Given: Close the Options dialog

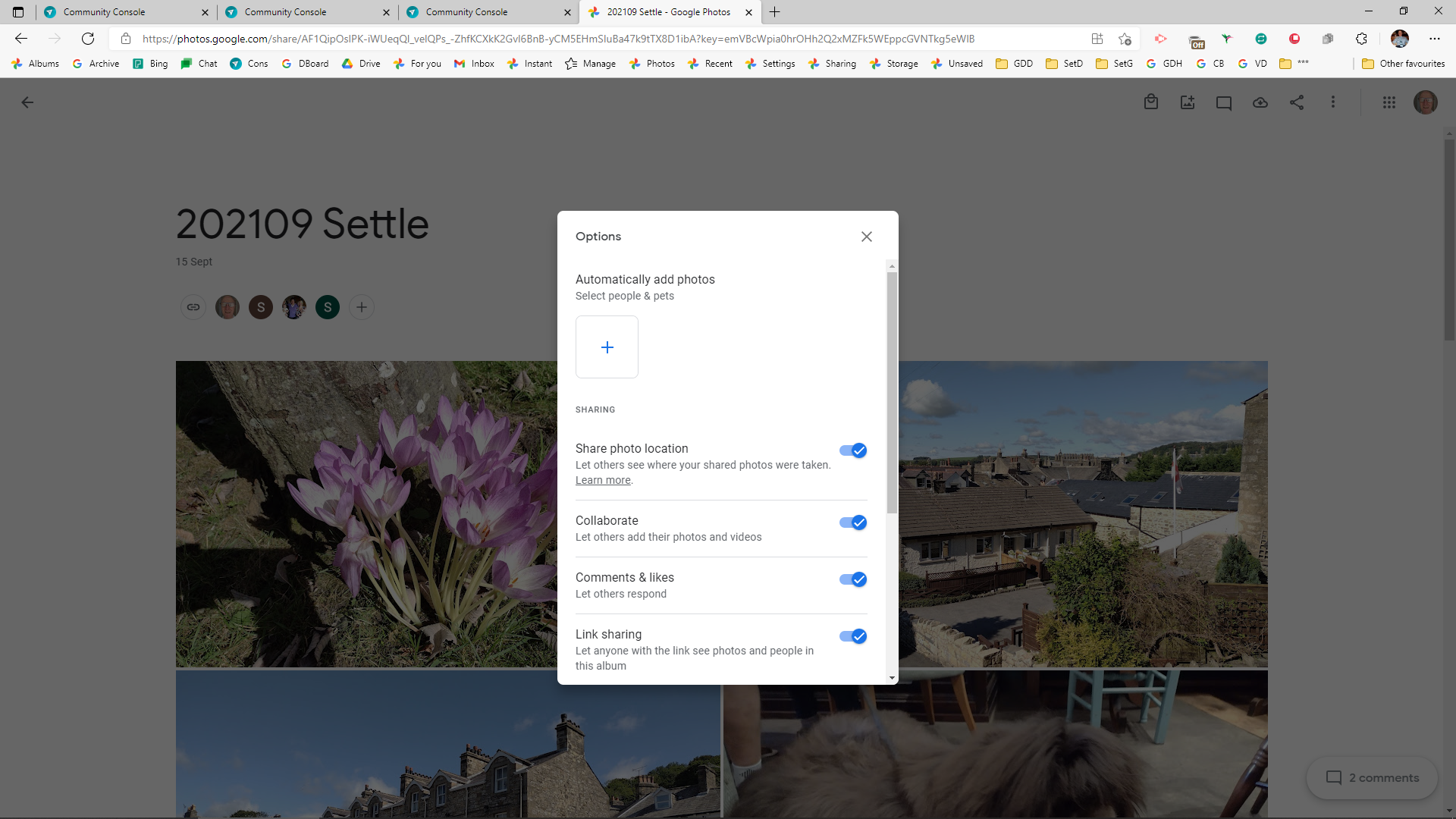Looking at the screenshot, I should pos(867,237).
